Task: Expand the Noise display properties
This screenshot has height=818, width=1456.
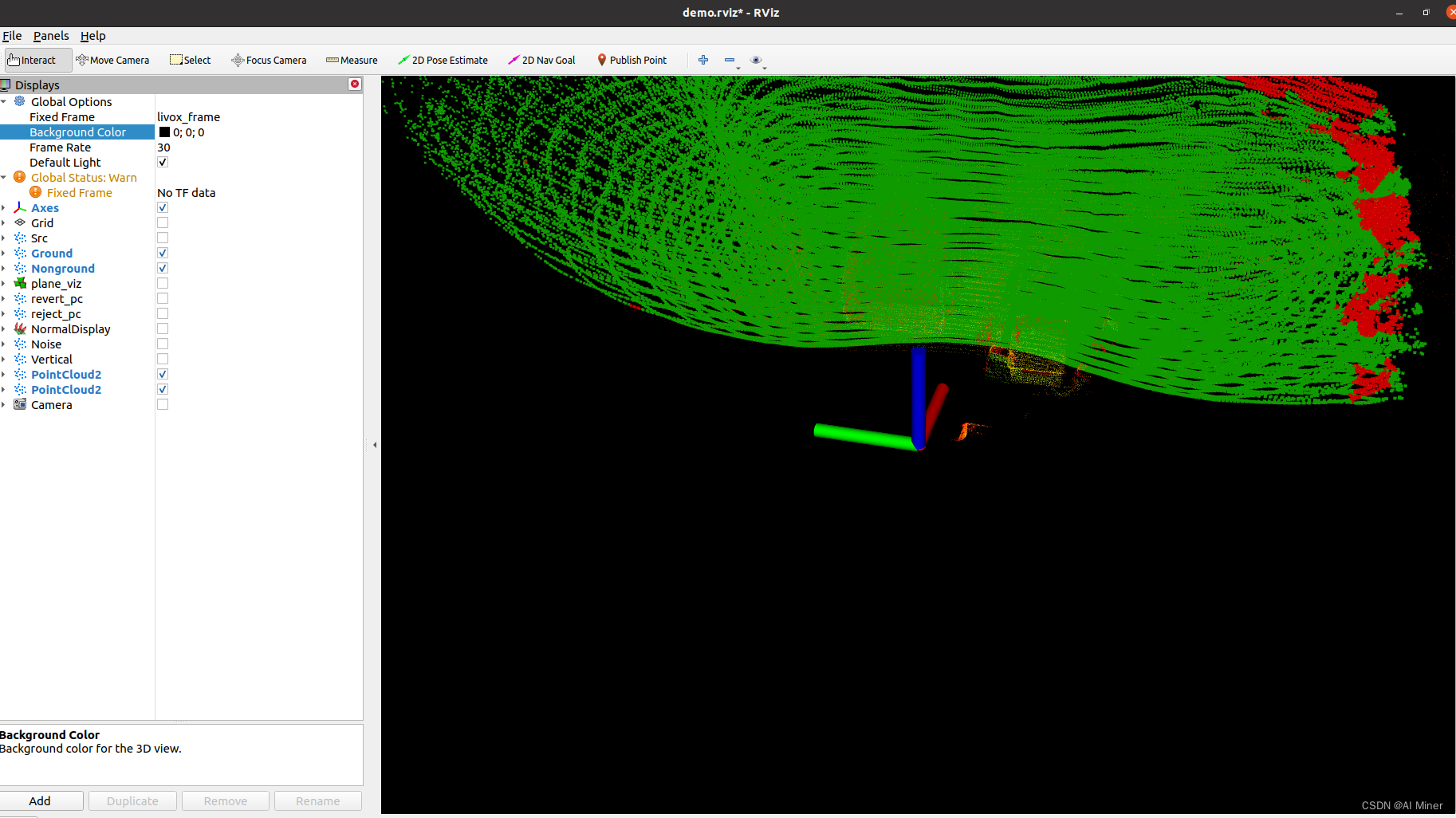Action: click(4, 344)
